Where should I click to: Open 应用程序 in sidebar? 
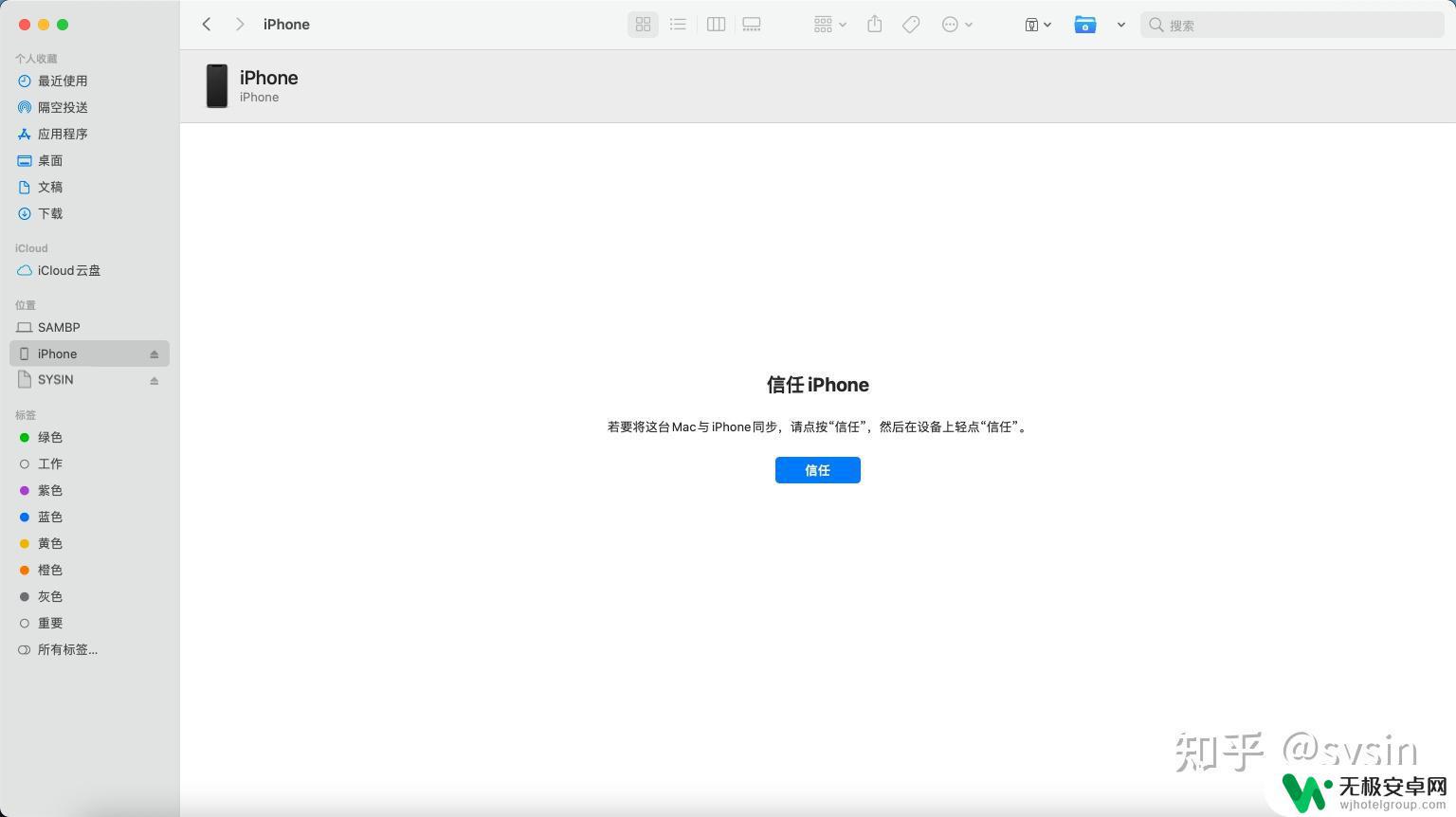[x=89, y=135]
